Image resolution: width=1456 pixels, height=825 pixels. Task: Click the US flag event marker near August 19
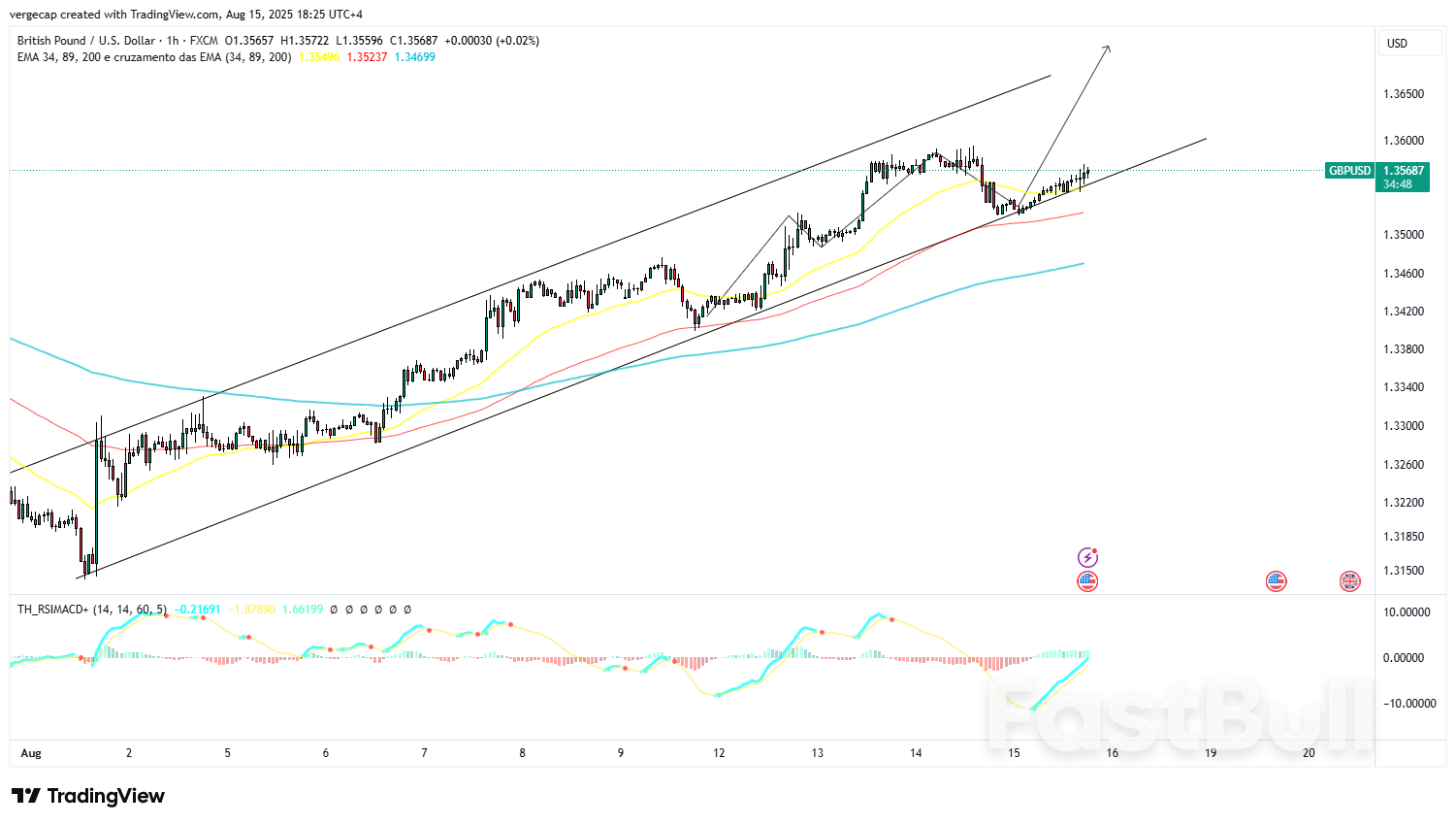[1276, 581]
